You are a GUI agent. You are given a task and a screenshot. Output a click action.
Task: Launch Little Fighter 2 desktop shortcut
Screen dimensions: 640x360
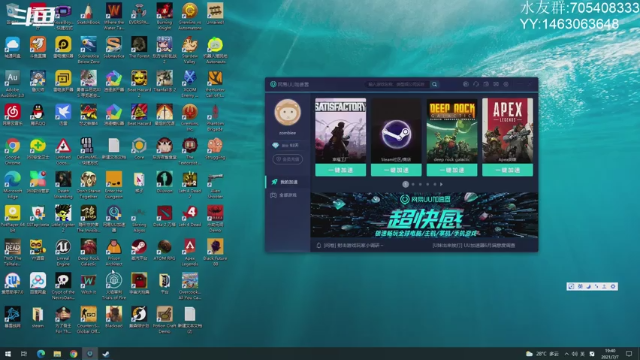63,219
